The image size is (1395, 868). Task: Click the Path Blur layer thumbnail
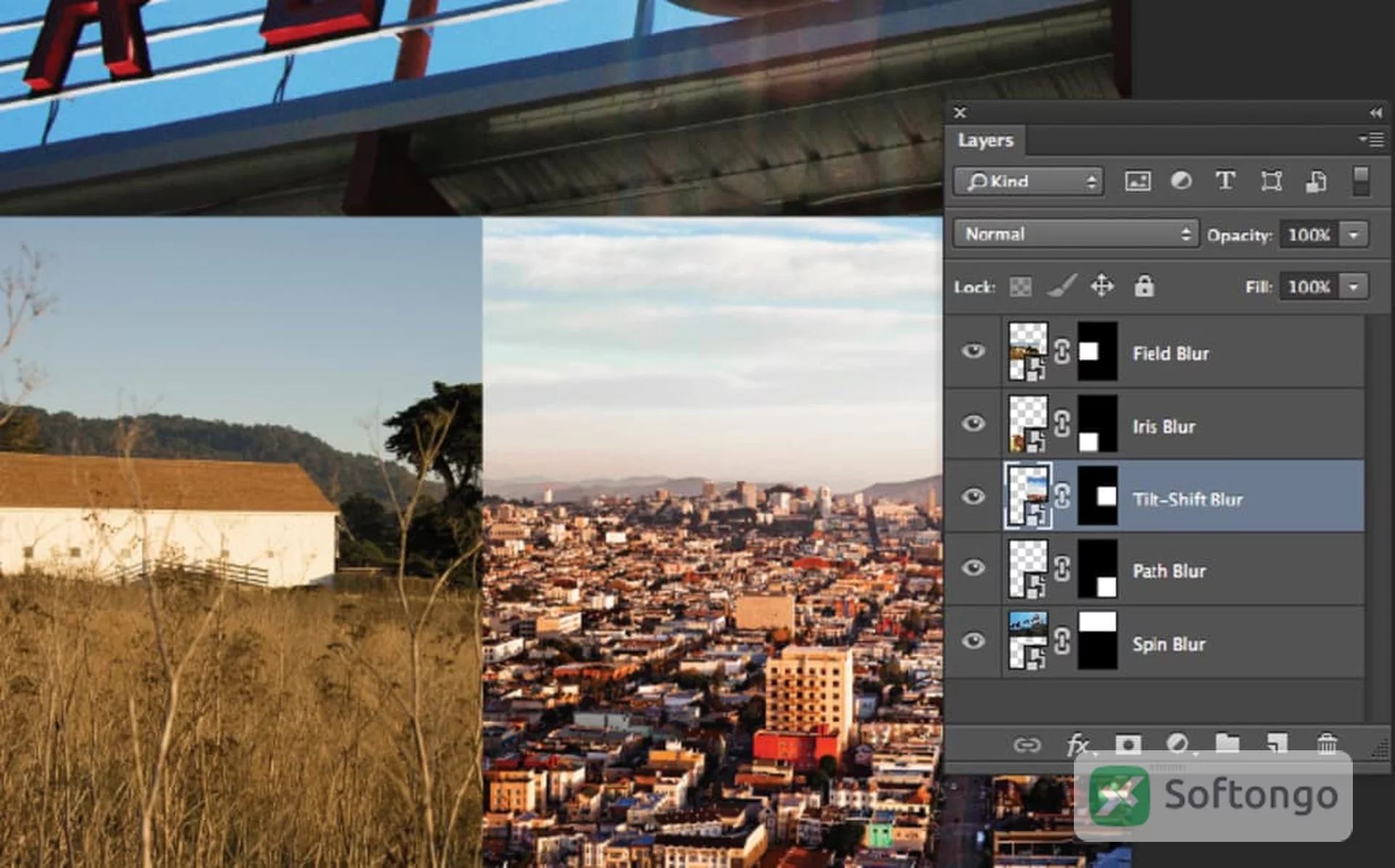pyautogui.click(x=1028, y=568)
